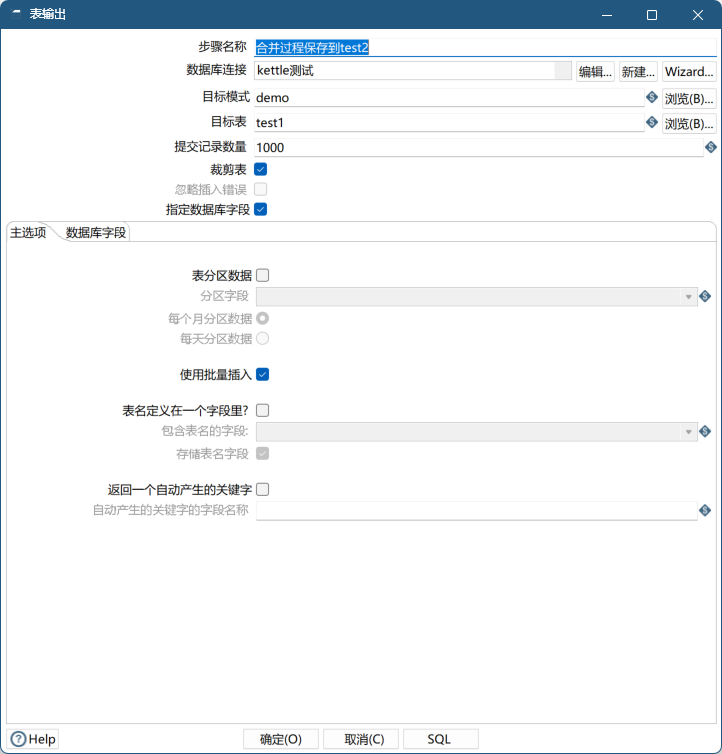Click variable icon next to 目标模式 field
The height and width of the screenshot is (754, 722).
[651, 97]
